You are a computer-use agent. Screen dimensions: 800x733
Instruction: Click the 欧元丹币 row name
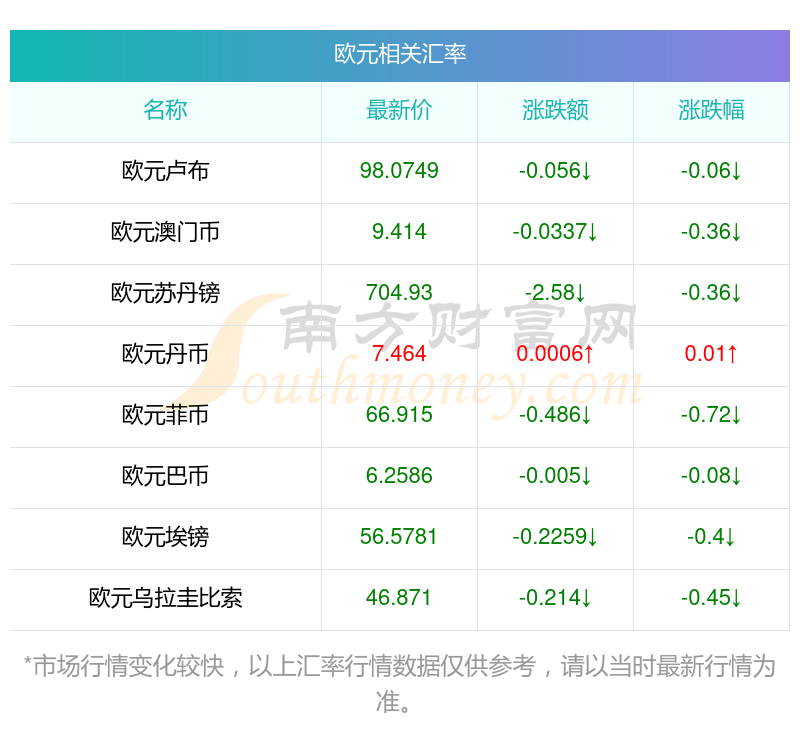pyautogui.click(x=165, y=354)
